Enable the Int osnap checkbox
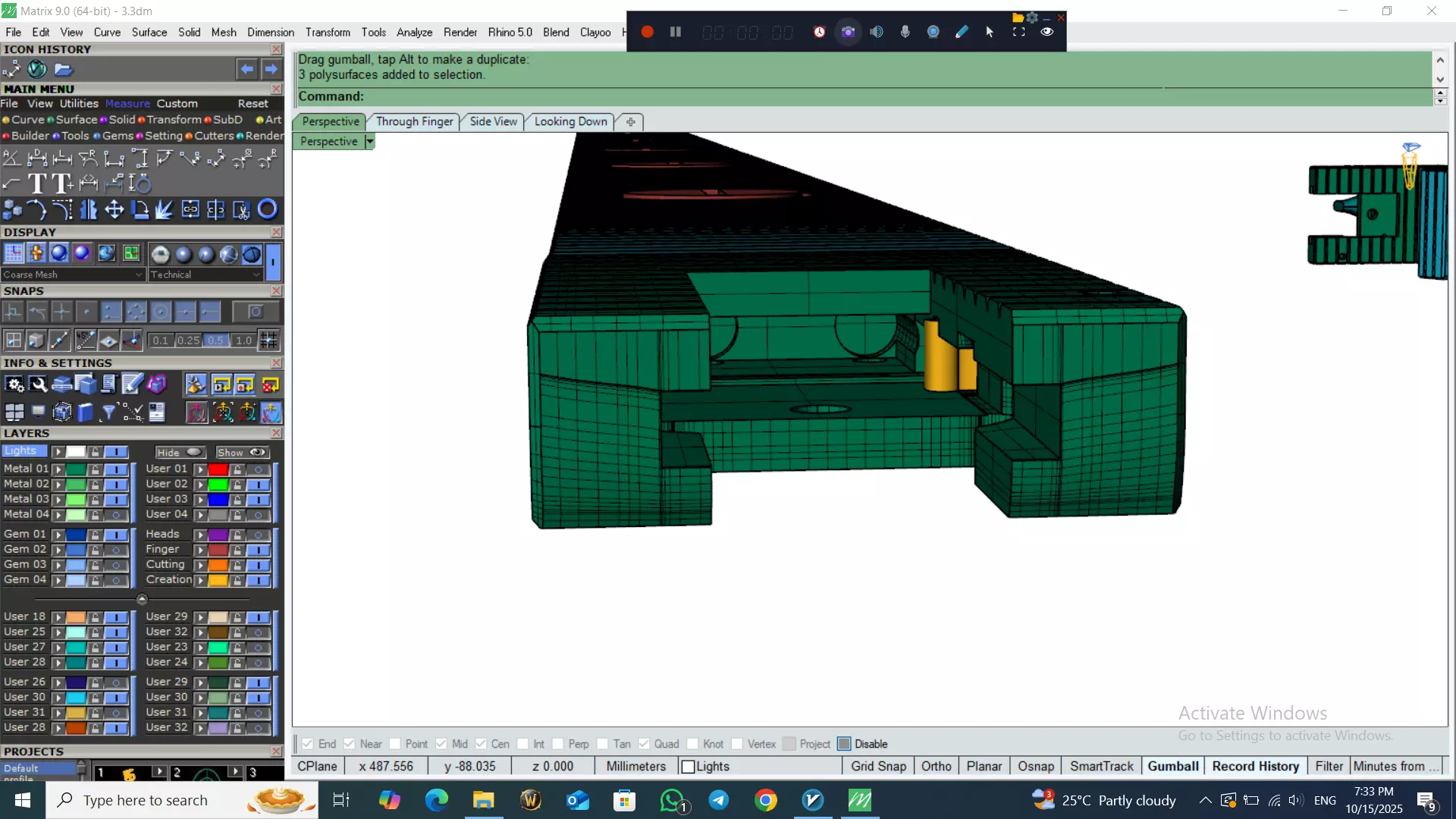 coord(522,744)
